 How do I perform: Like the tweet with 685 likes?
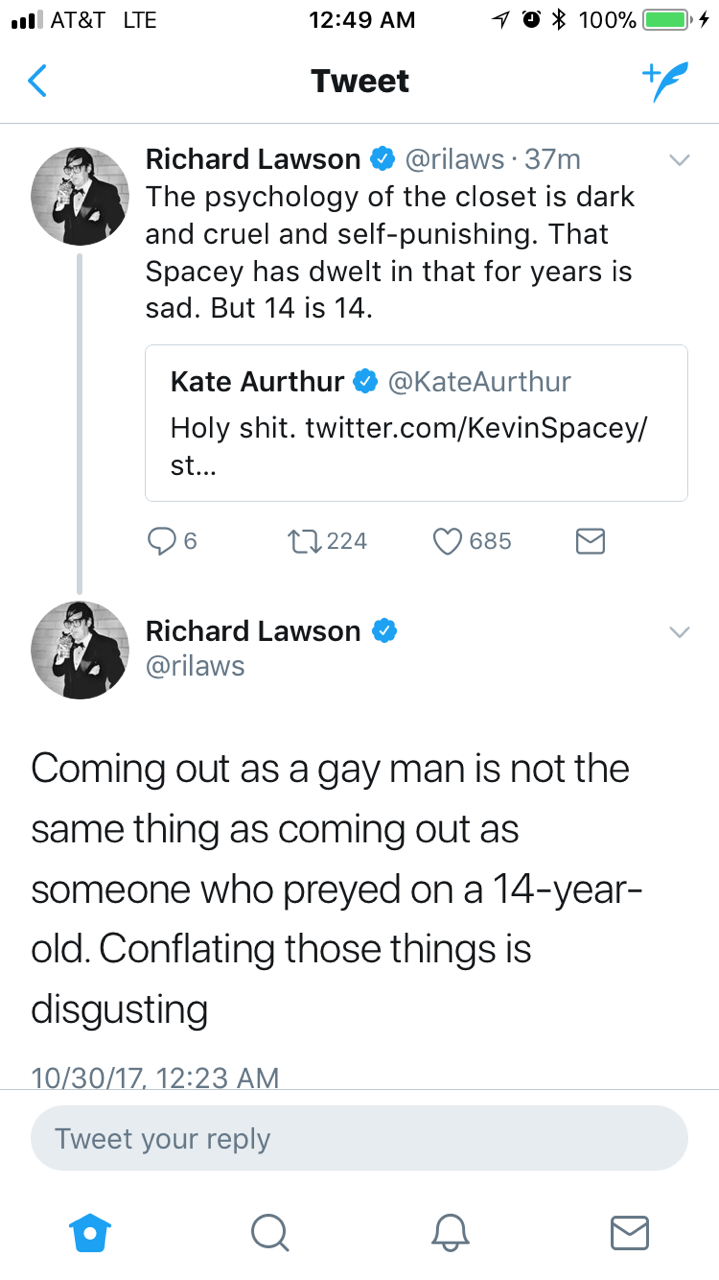(446, 541)
